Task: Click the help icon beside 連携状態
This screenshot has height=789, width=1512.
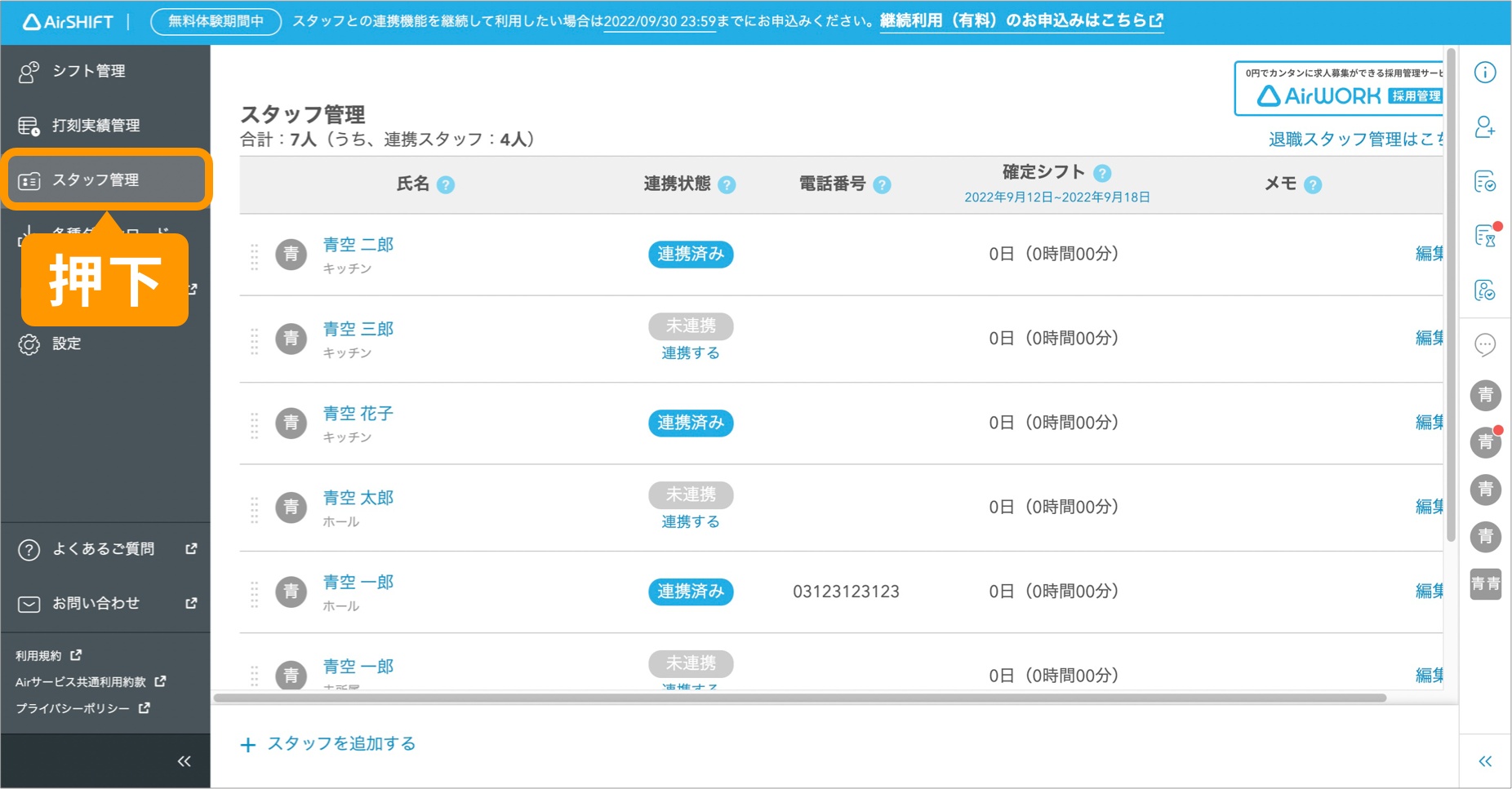Action: pyautogui.click(x=727, y=185)
